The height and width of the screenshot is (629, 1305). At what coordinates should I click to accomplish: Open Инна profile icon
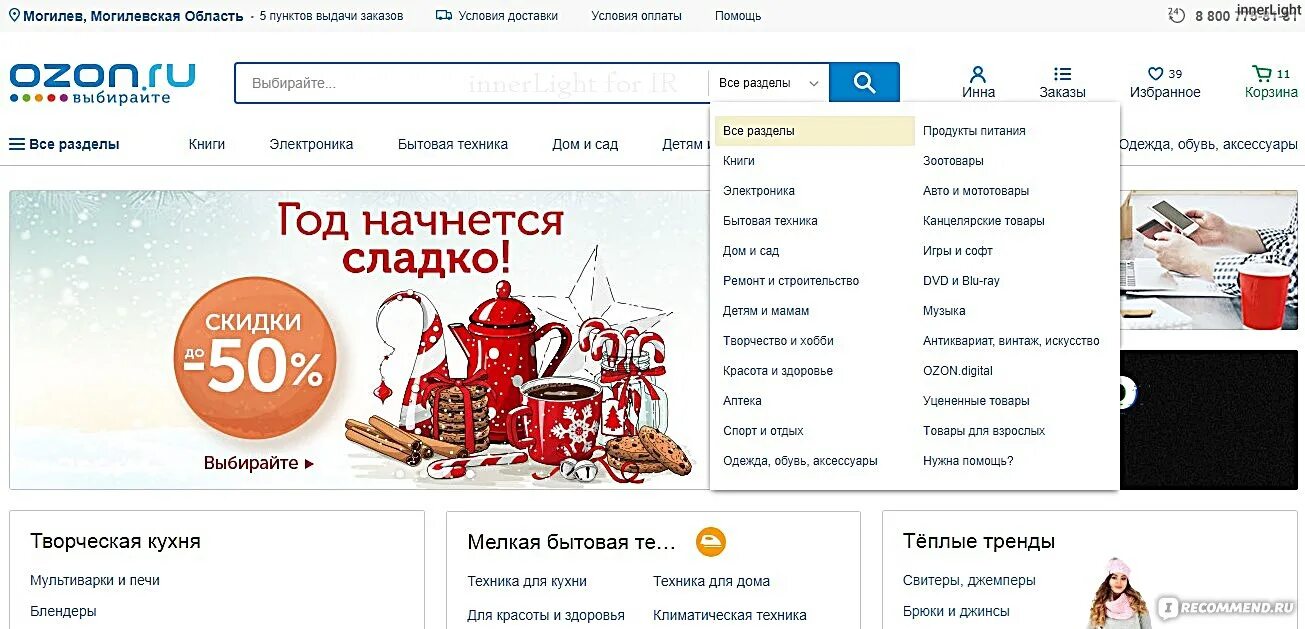978,74
